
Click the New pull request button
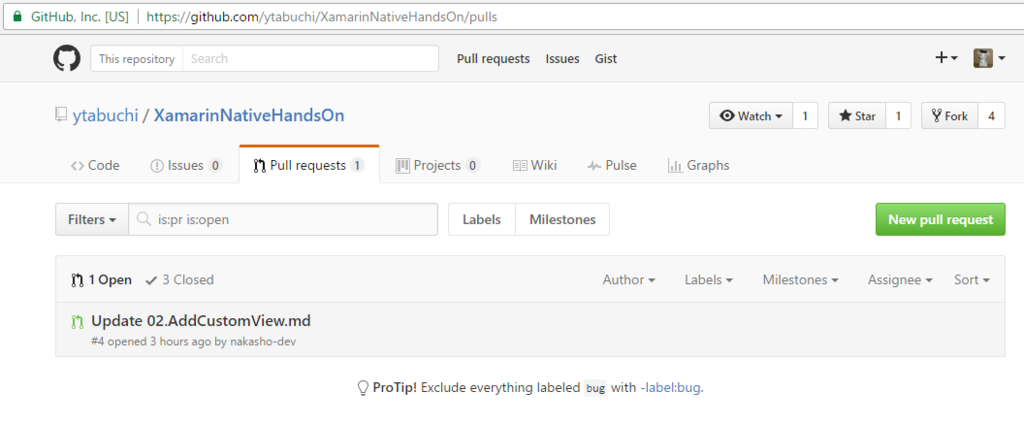click(x=940, y=220)
